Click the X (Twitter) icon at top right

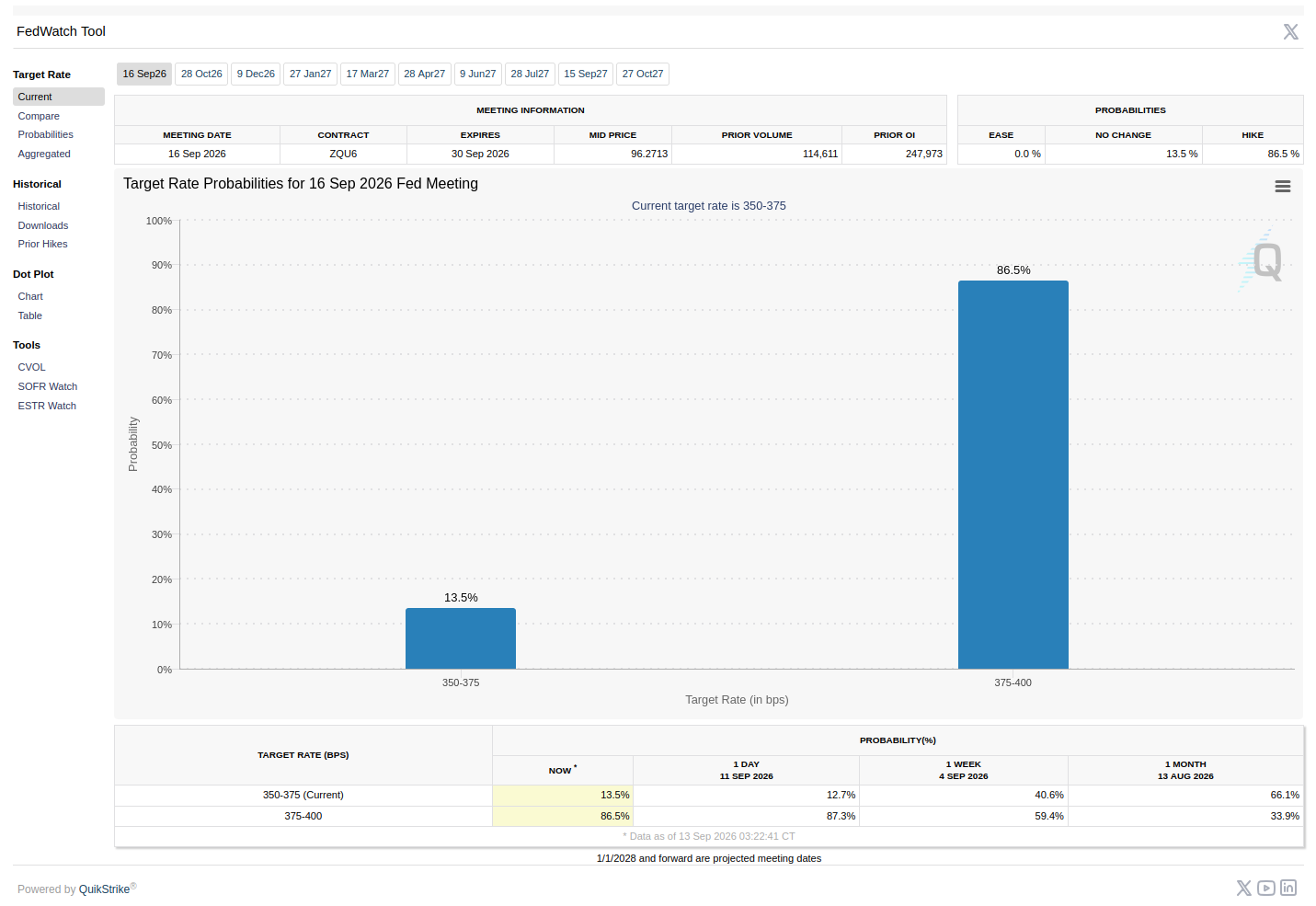coord(1290,31)
